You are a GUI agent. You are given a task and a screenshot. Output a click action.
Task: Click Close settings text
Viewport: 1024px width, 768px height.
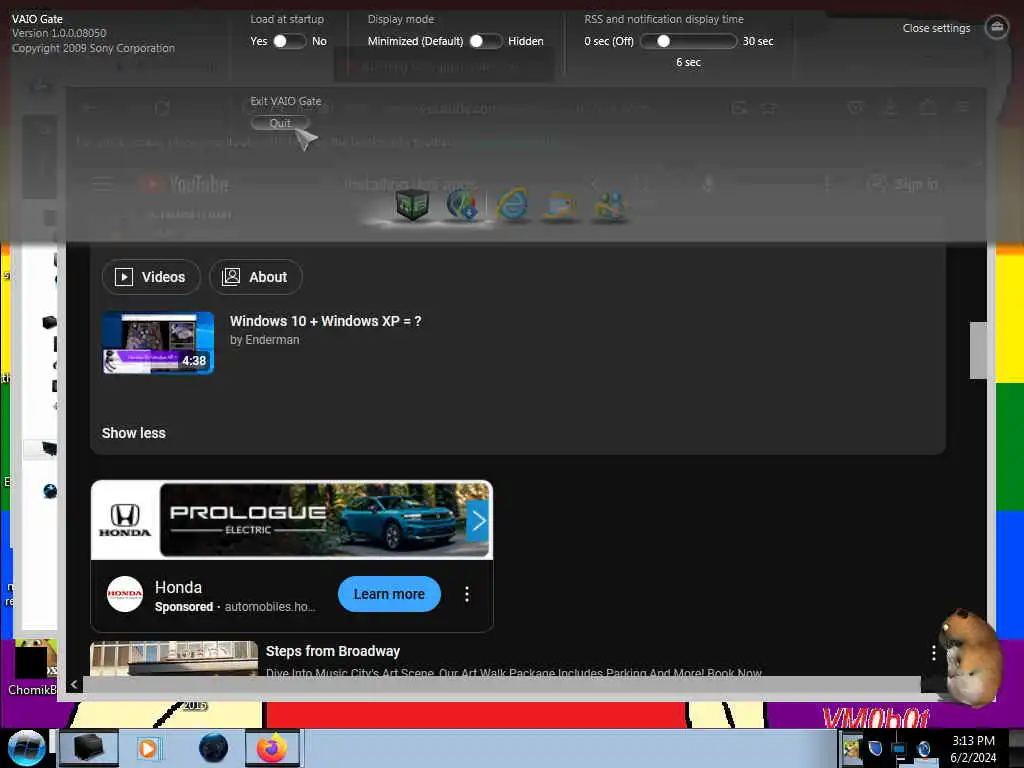pyautogui.click(x=936, y=28)
